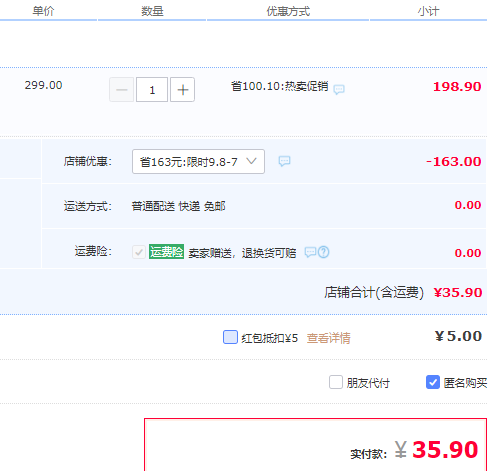Click the plus button to increase quantity
The width and height of the screenshot is (492, 471).
tap(182, 90)
